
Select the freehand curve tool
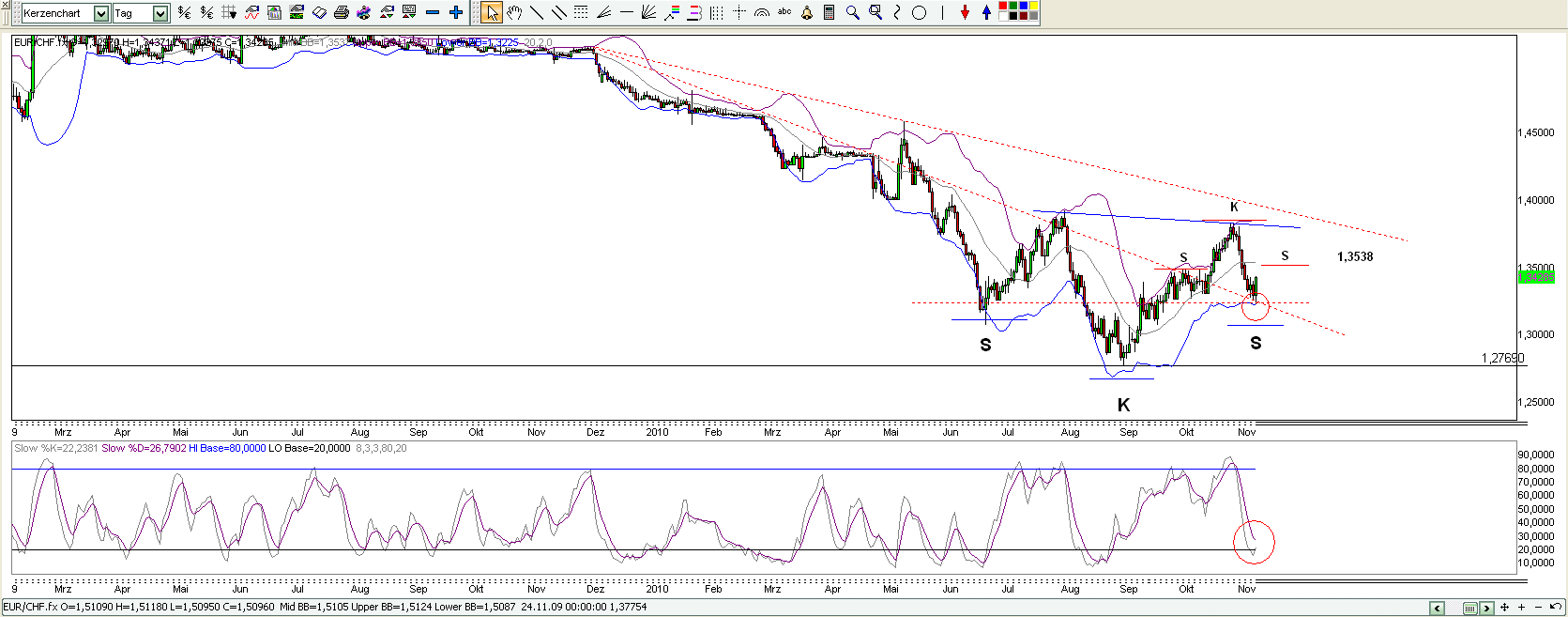(x=897, y=12)
